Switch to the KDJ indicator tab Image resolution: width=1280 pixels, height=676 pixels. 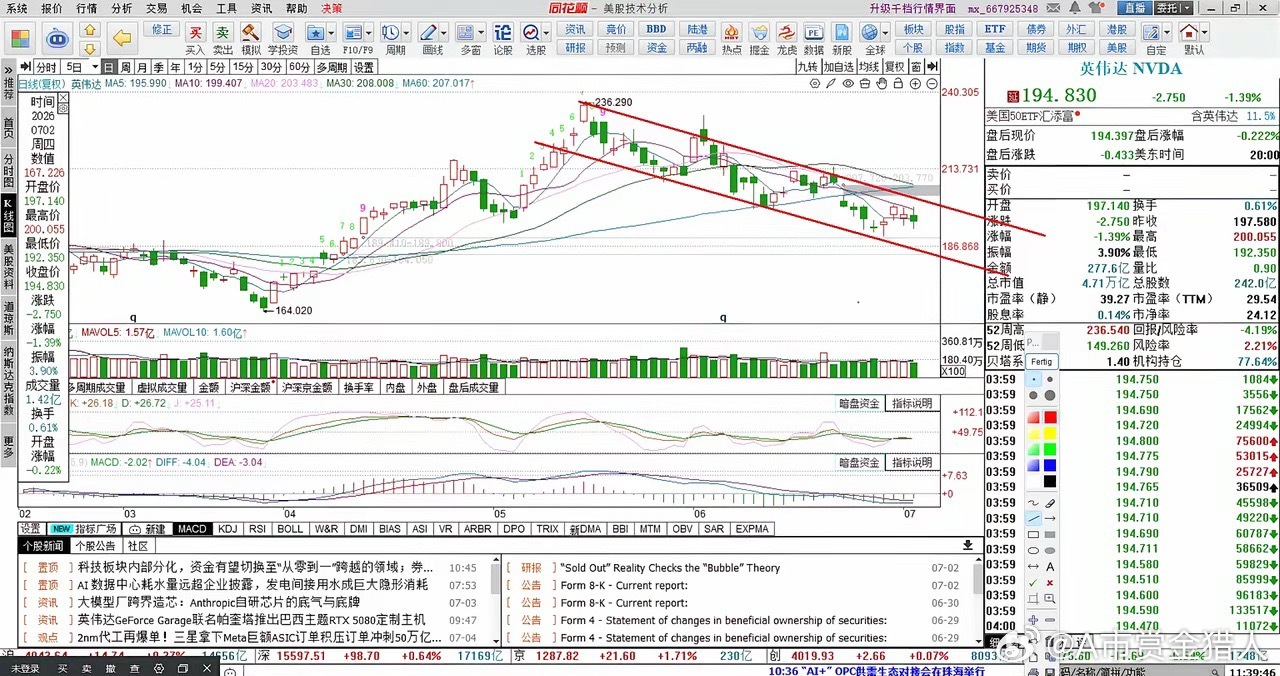(x=227, y=529)
